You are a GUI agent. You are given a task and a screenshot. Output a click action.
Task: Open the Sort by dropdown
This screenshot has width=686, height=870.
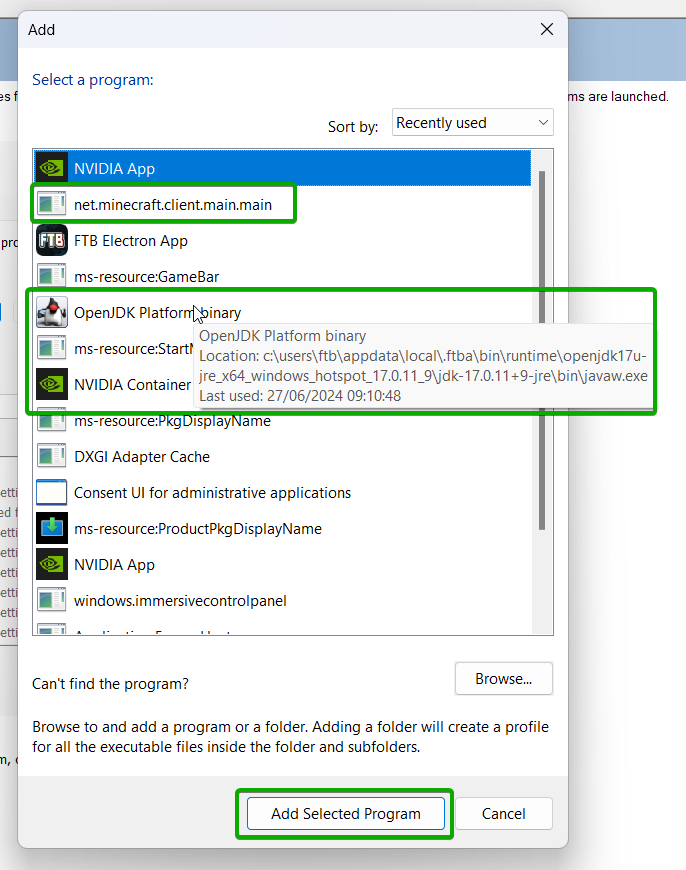click(x=472, y=123)
